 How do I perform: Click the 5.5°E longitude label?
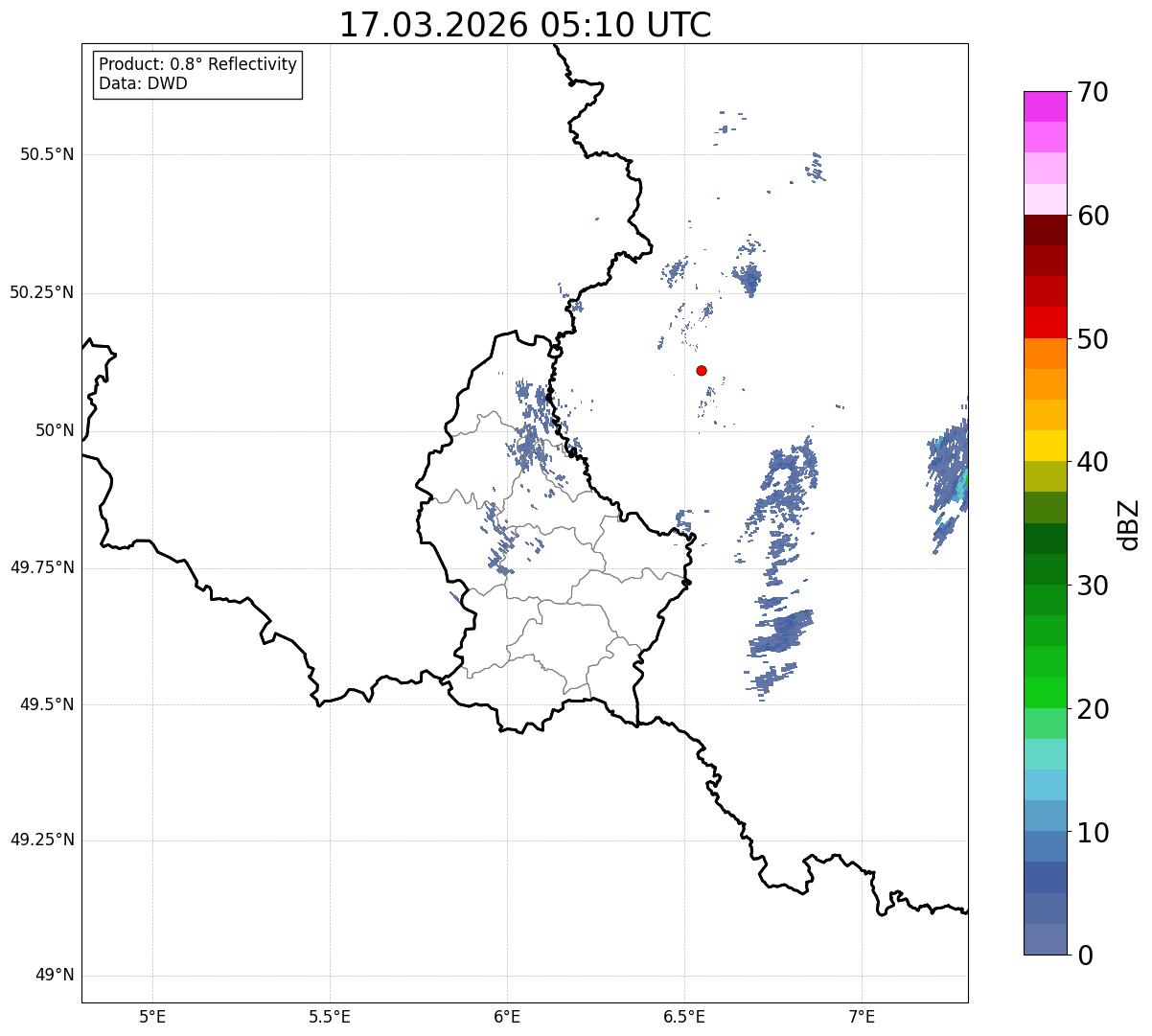pyautogui.click(x=330, y=1016)
